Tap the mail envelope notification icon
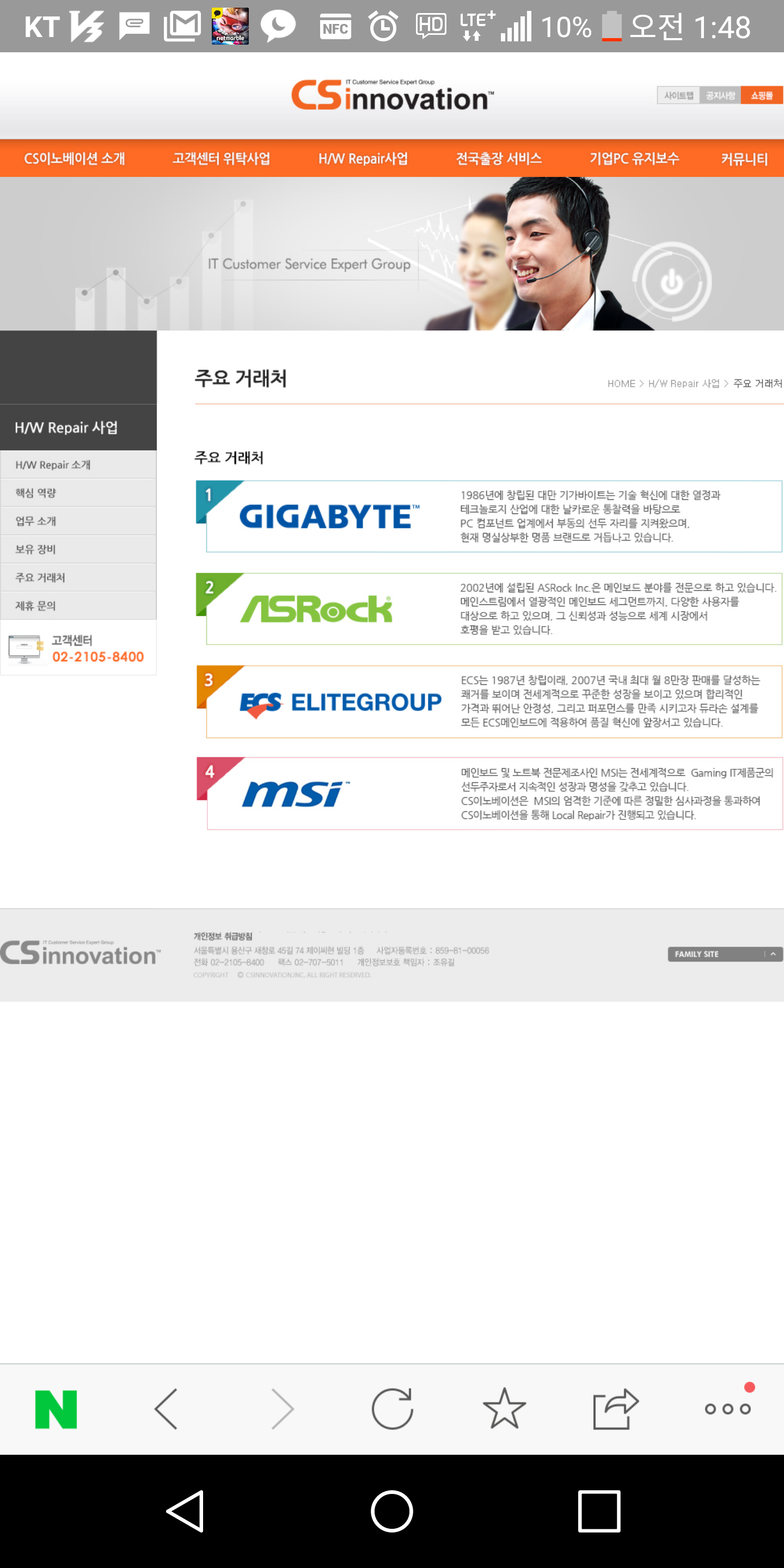Viewport: 784px width, 1568px height. (x=182, y=27)
